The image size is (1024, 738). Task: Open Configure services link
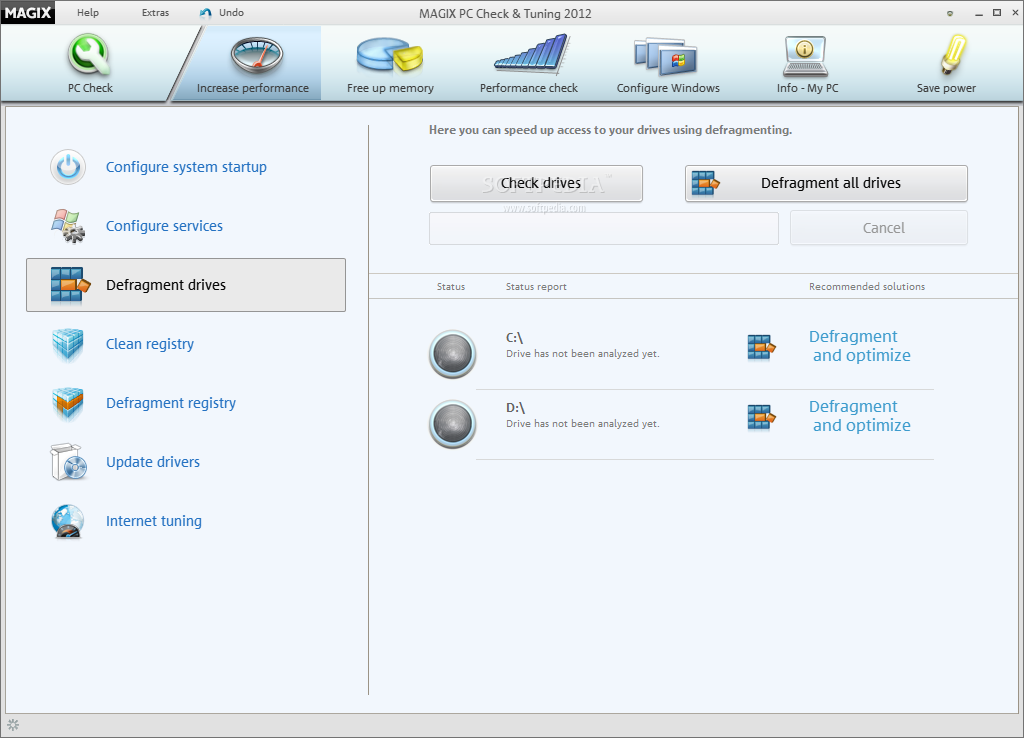pos(164,226)
